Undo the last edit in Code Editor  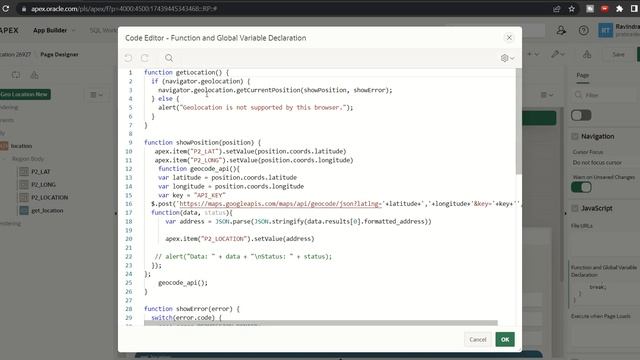[128, 58]
